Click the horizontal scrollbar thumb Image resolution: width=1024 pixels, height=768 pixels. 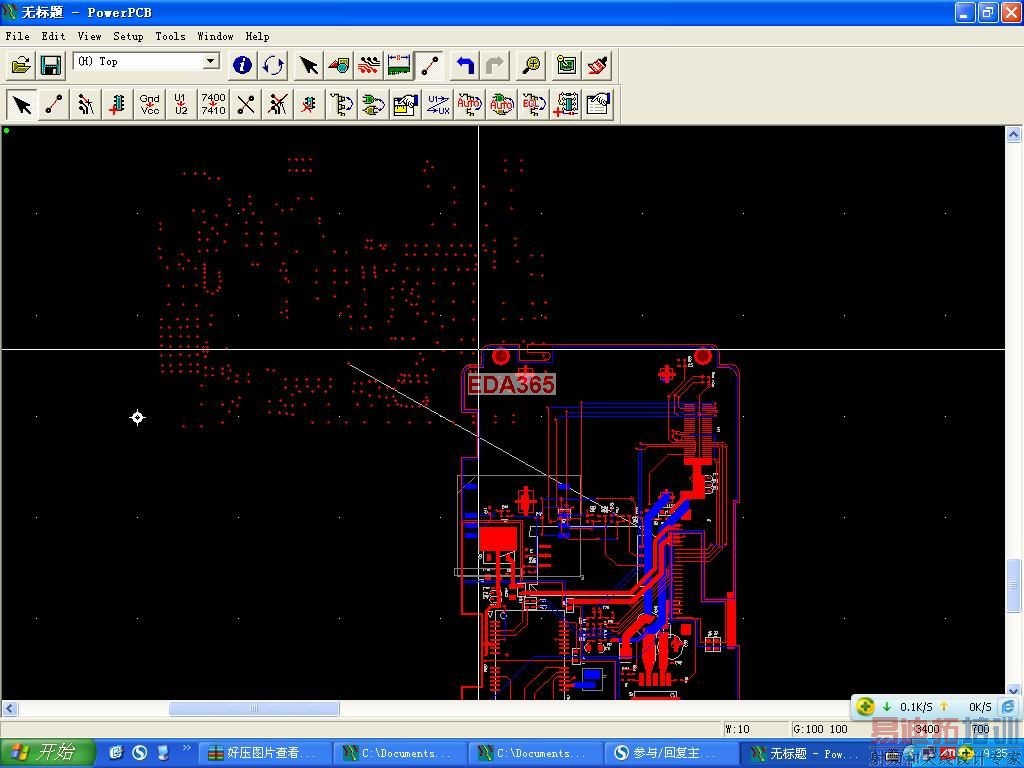coord(254,709)
